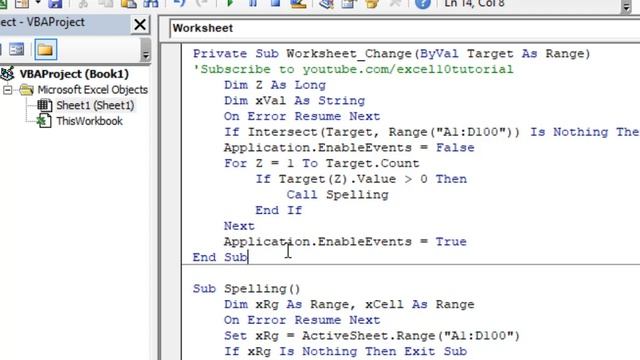Click the Dim Z As Long line
This screenshot has width=640, height=360.
point(275,85)
